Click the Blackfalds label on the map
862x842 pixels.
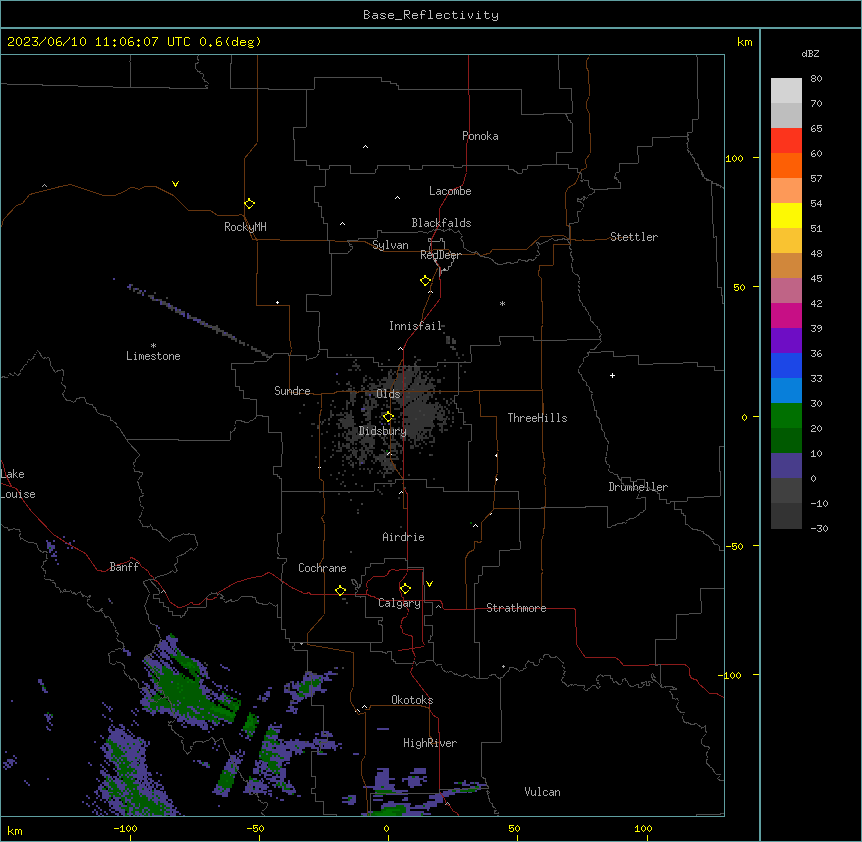pos(441,223)
